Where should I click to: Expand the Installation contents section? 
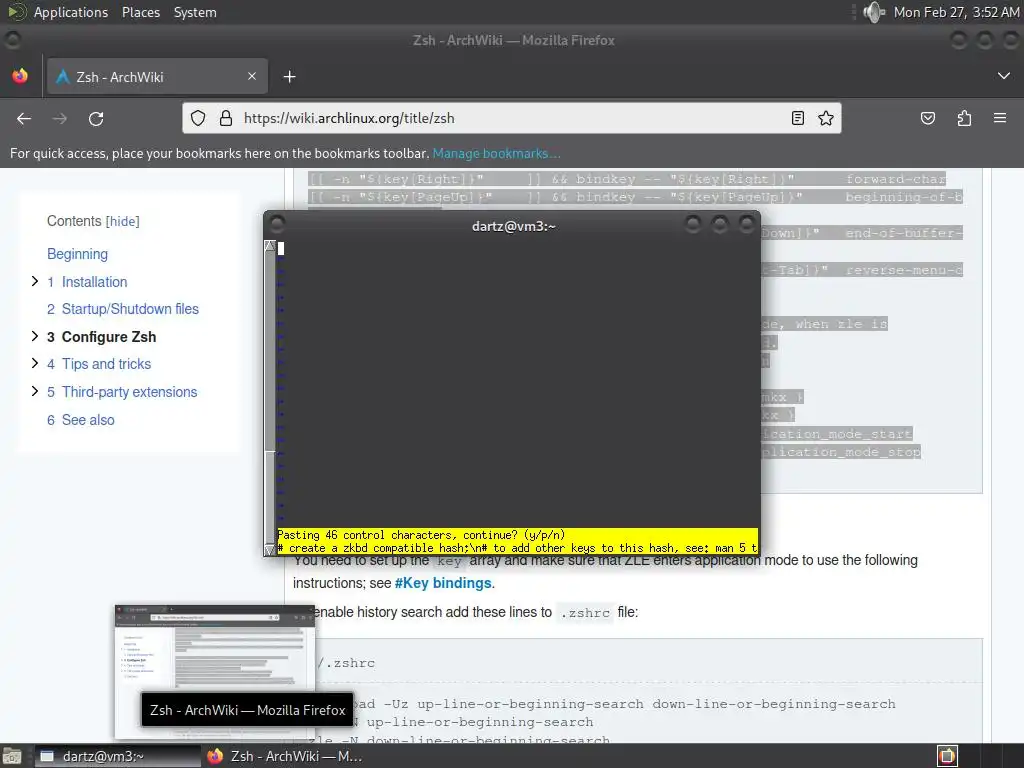(x=35, y=281)
